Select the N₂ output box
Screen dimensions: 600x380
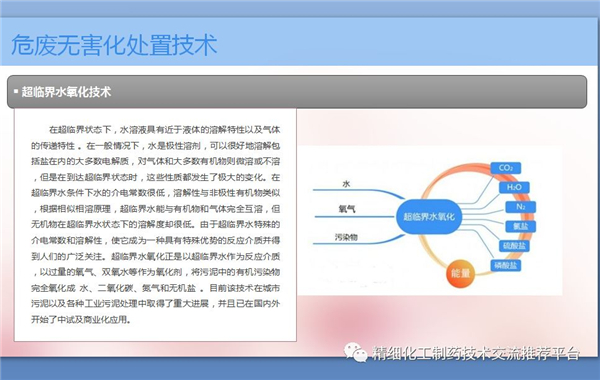coord(520,207)
